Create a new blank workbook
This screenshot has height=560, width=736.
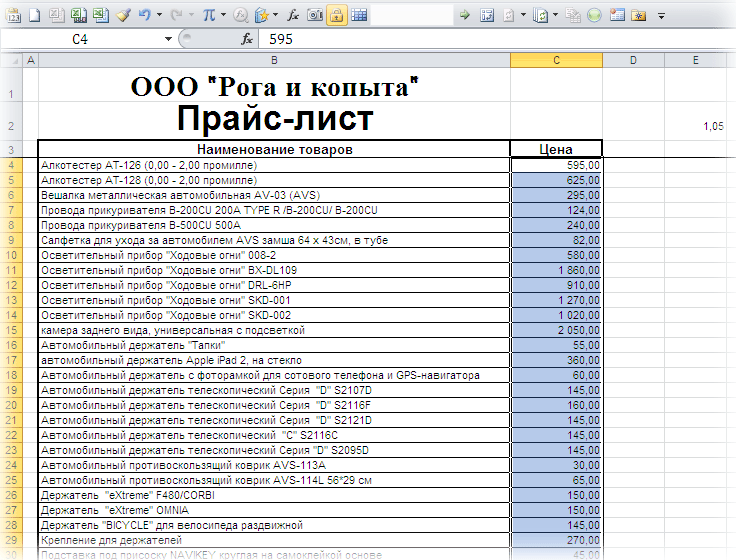point(35,15)
